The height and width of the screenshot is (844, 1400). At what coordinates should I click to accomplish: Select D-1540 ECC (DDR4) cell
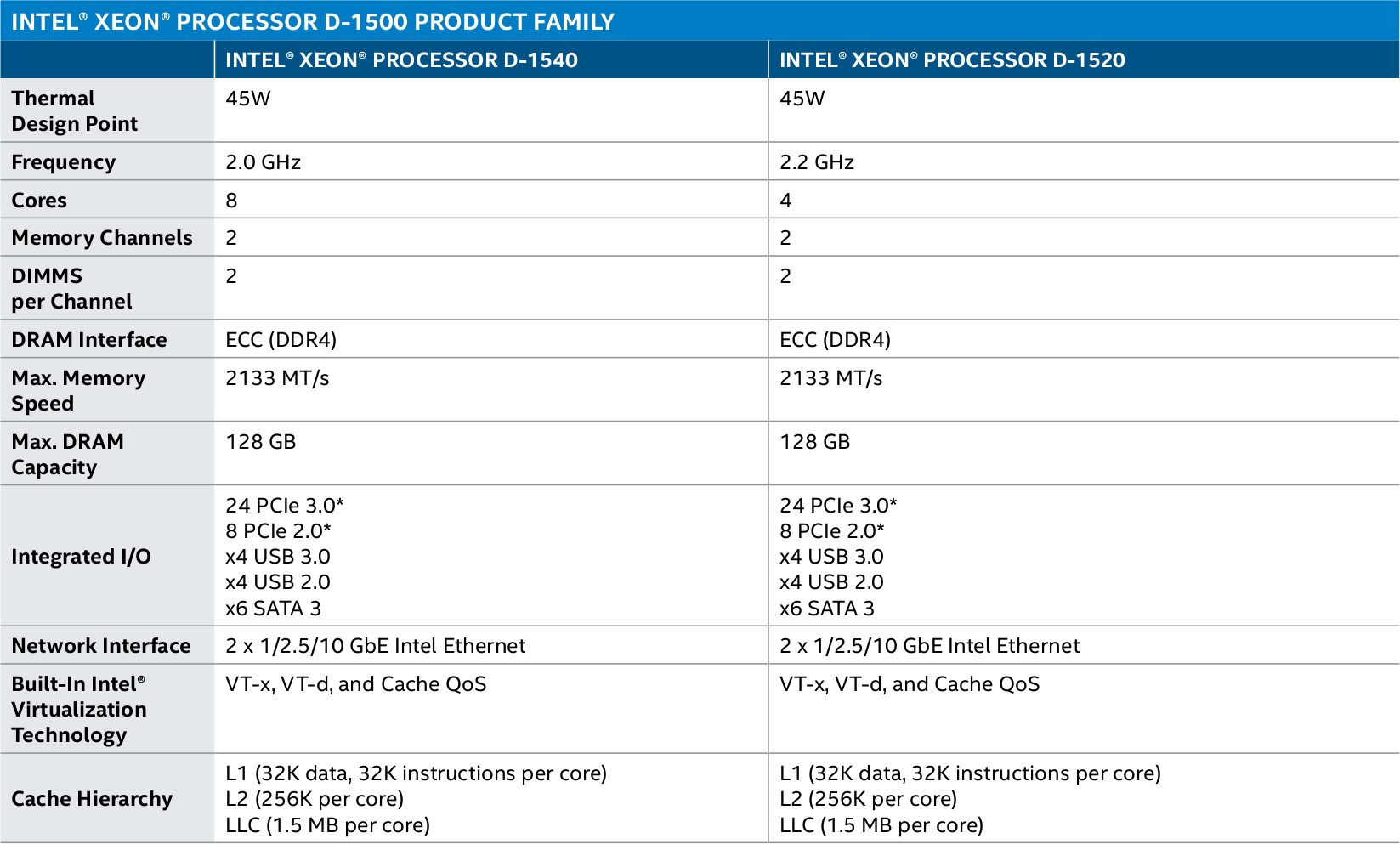[x=281, y=340]
